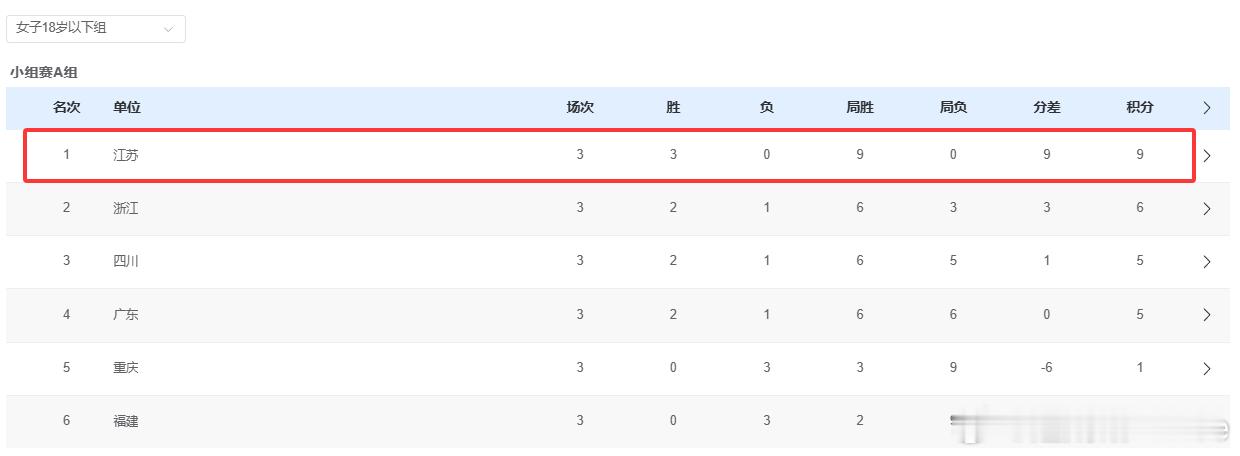Select the 四川 team name
The height and width of the screenshot is (456, 1240).
[x=126, y=261]
